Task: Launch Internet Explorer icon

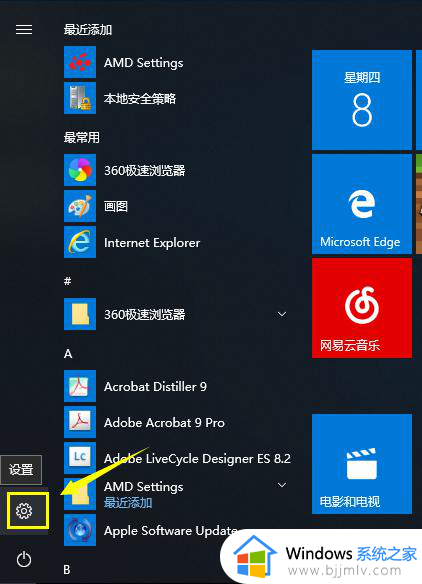Action: coord(80,242)
